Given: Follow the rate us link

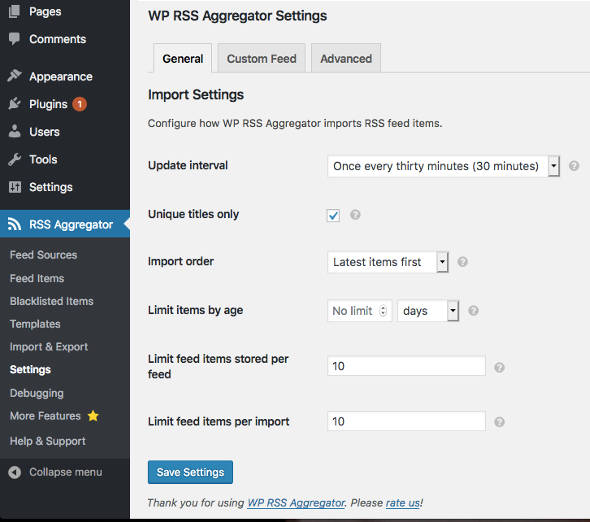Looking at the screenshot, I should coord(403,503).
